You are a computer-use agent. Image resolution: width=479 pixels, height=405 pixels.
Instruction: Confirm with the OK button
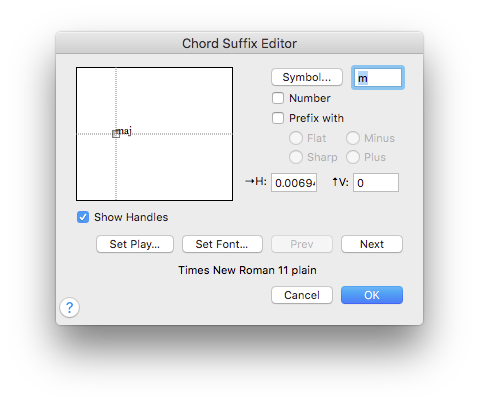372,295
